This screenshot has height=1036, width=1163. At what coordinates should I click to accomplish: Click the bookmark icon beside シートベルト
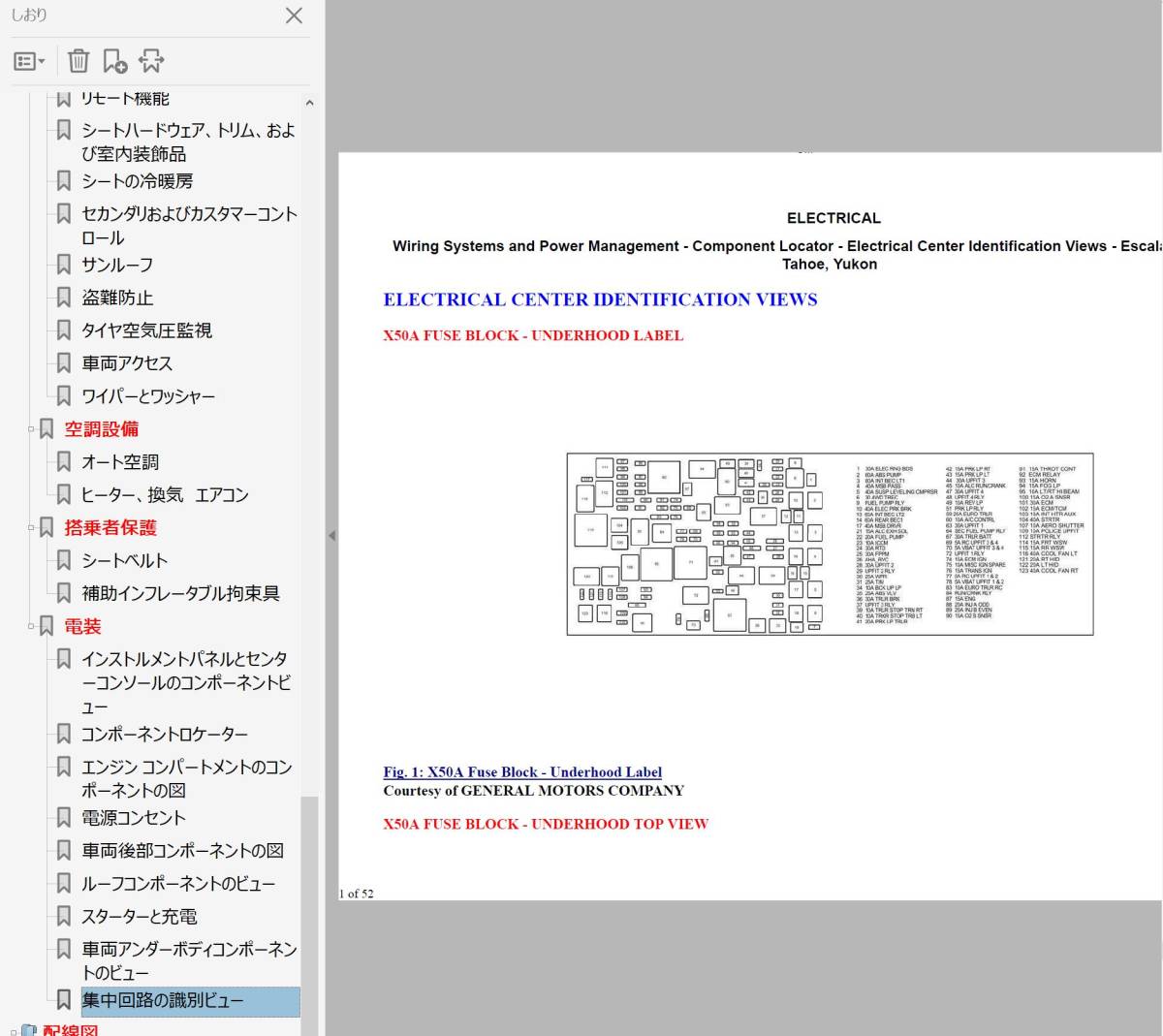coord(64,560)
